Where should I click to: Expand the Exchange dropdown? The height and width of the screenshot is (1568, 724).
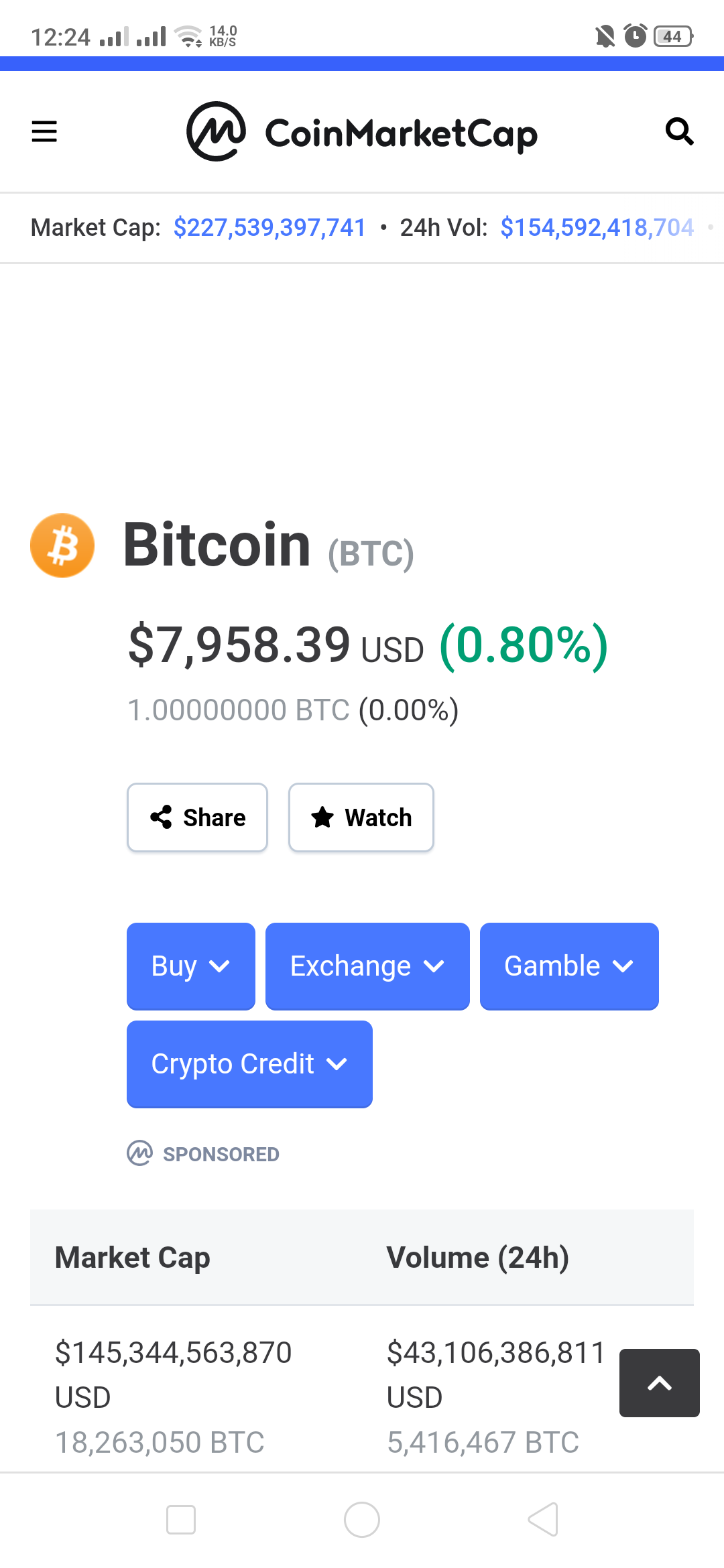pyautogui.click(x=367, y=966)
